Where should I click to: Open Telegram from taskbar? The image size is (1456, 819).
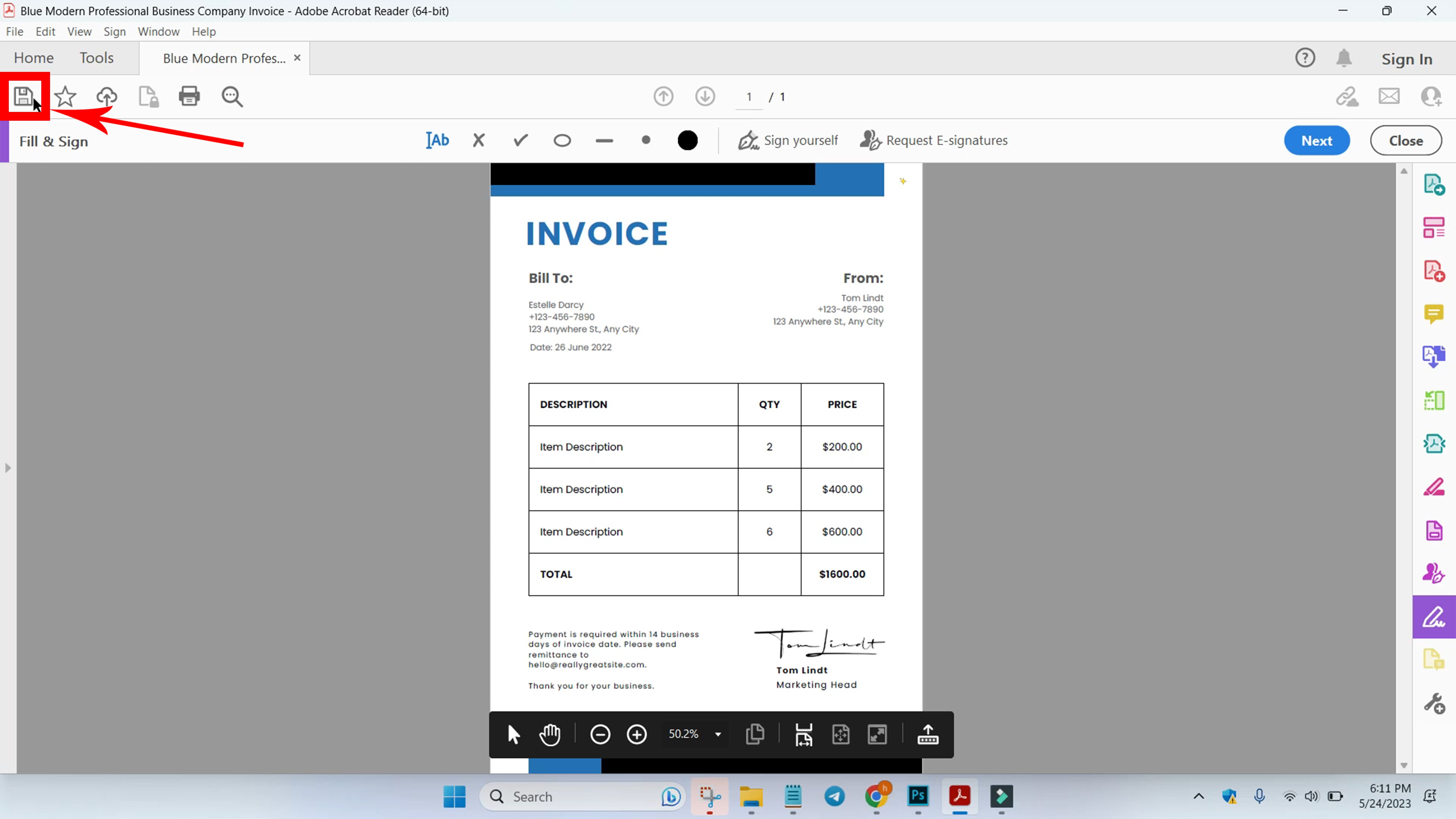834,796
